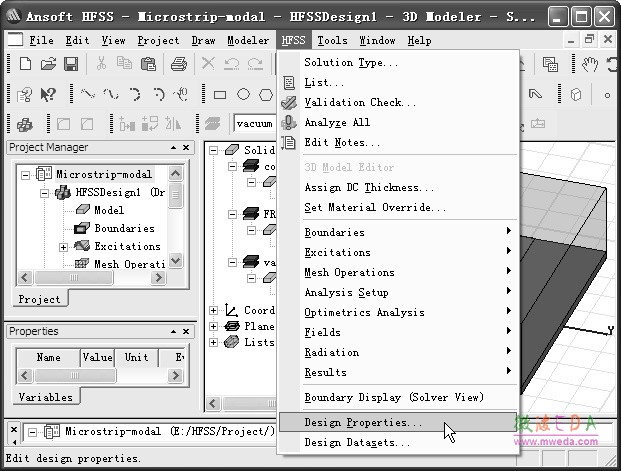Select the Pan hand tool icon

tap(590, 64)
